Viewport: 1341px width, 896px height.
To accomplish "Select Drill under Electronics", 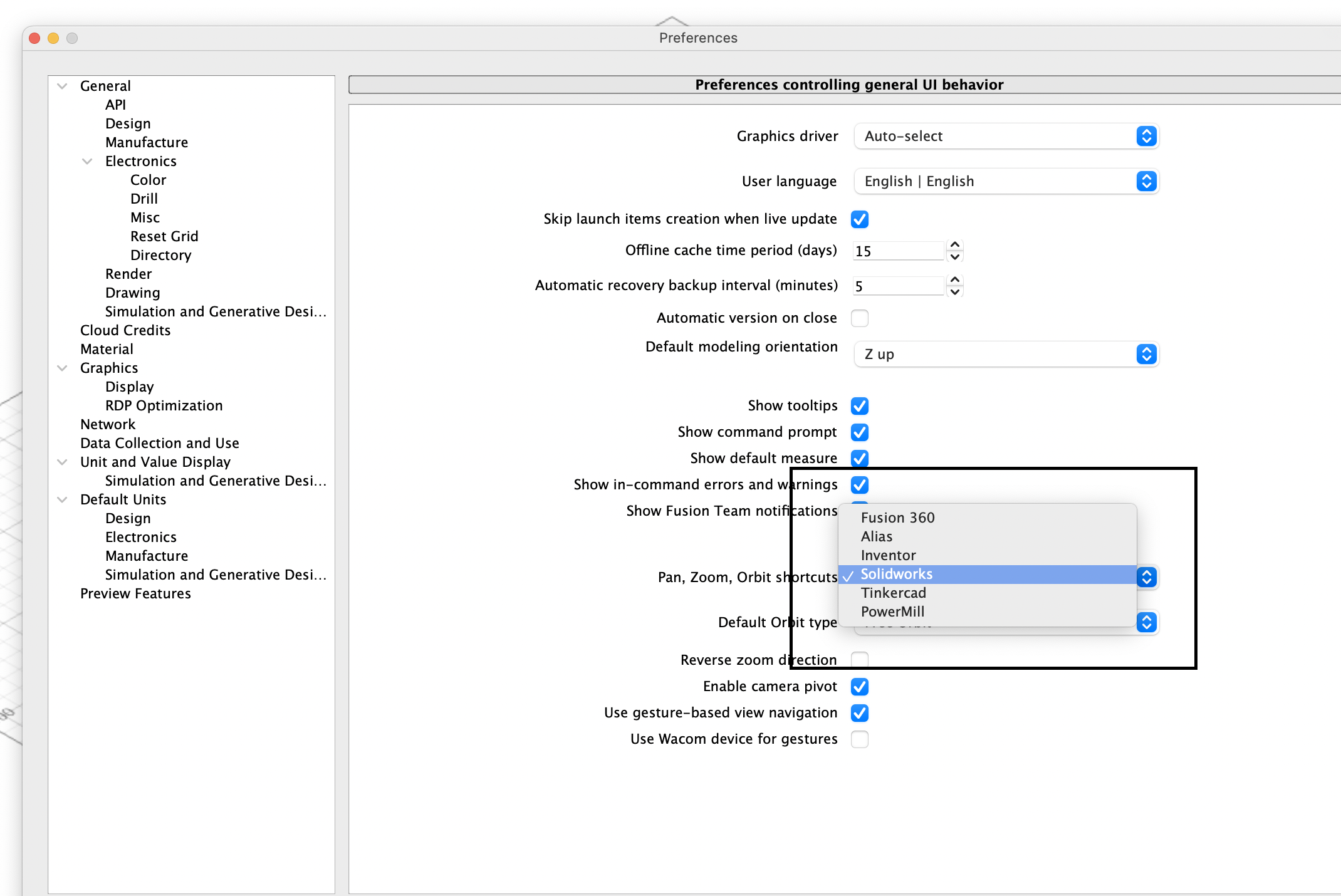I will click(x=144, y=199).
